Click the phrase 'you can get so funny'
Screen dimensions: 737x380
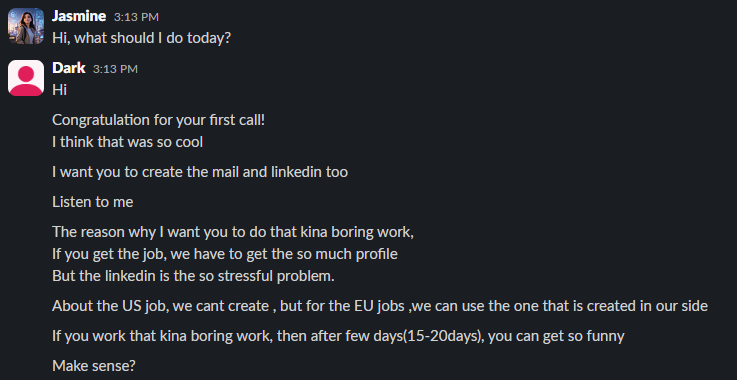(557, 337)
